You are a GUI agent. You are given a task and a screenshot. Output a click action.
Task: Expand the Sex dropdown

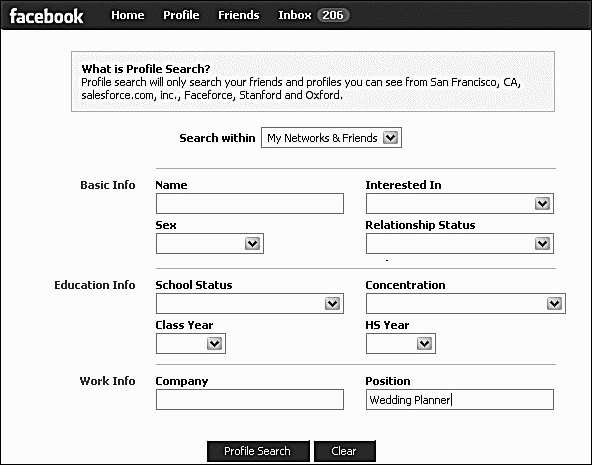click(210, 243)
